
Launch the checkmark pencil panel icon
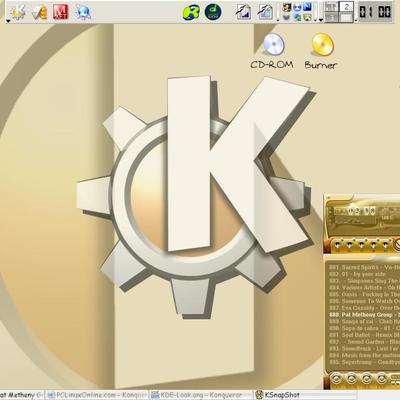(x=39, y=12)
